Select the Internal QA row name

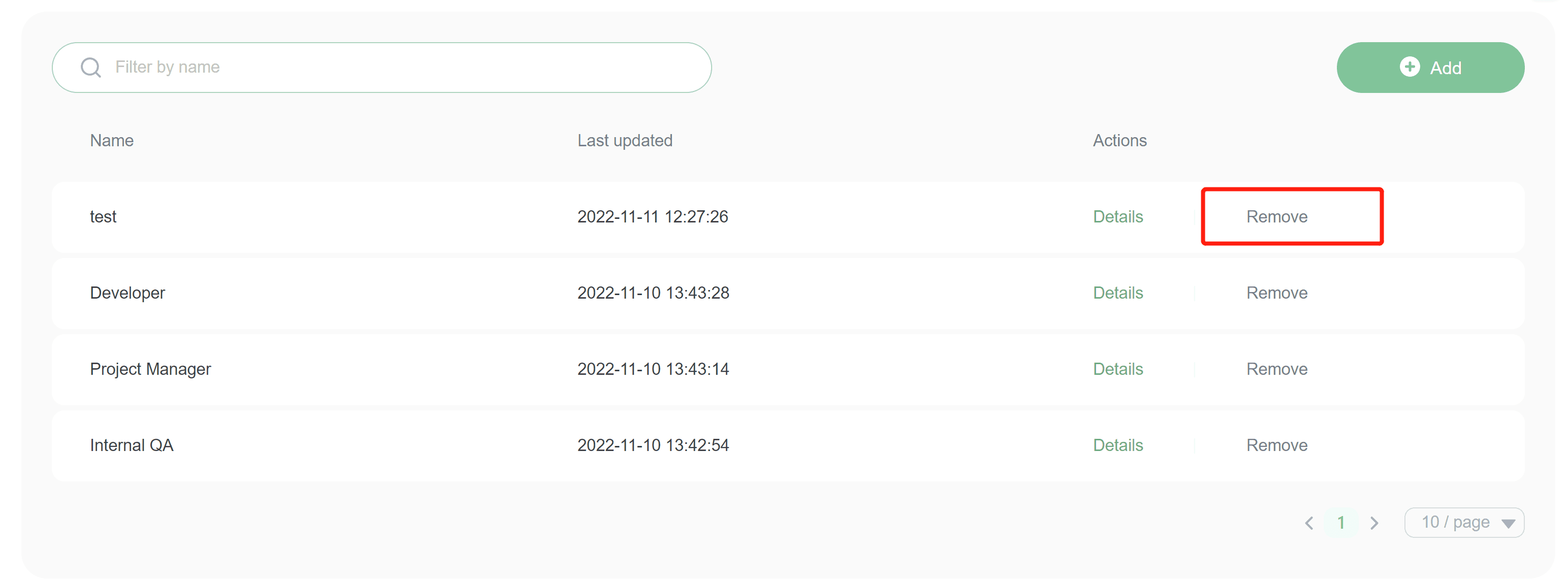coord(132,445)
